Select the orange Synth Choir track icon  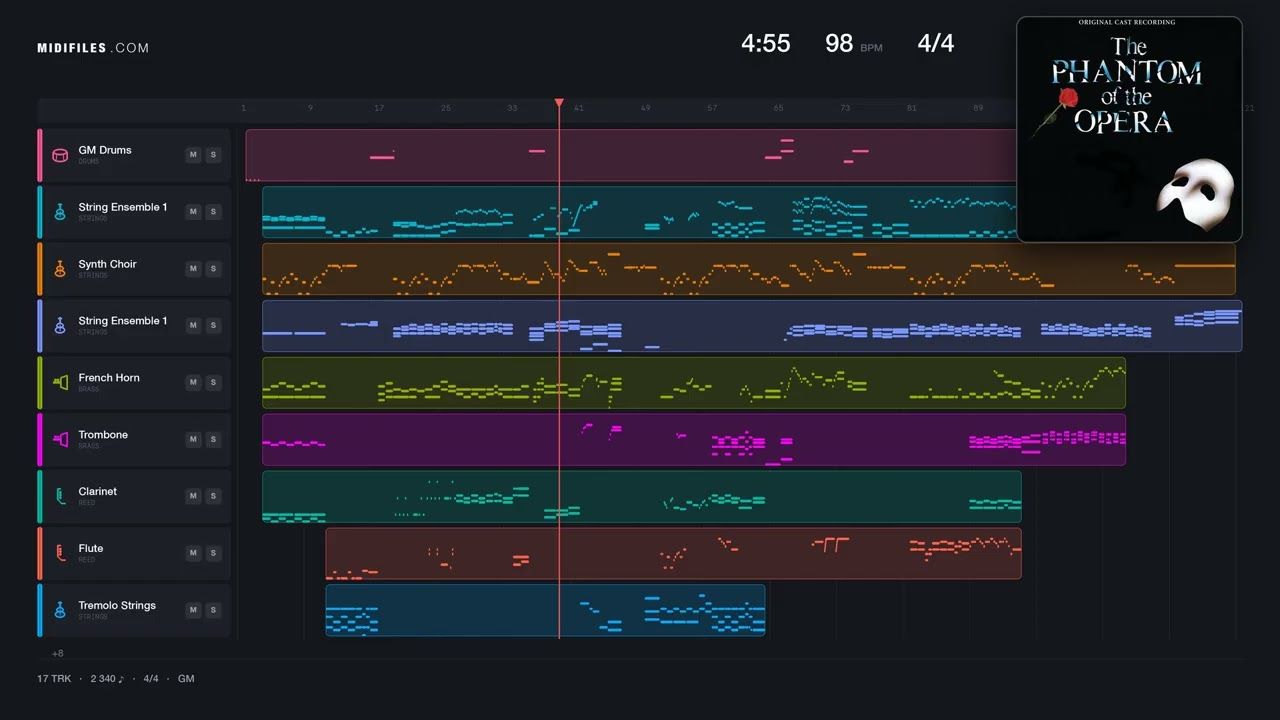pos(60,269)
